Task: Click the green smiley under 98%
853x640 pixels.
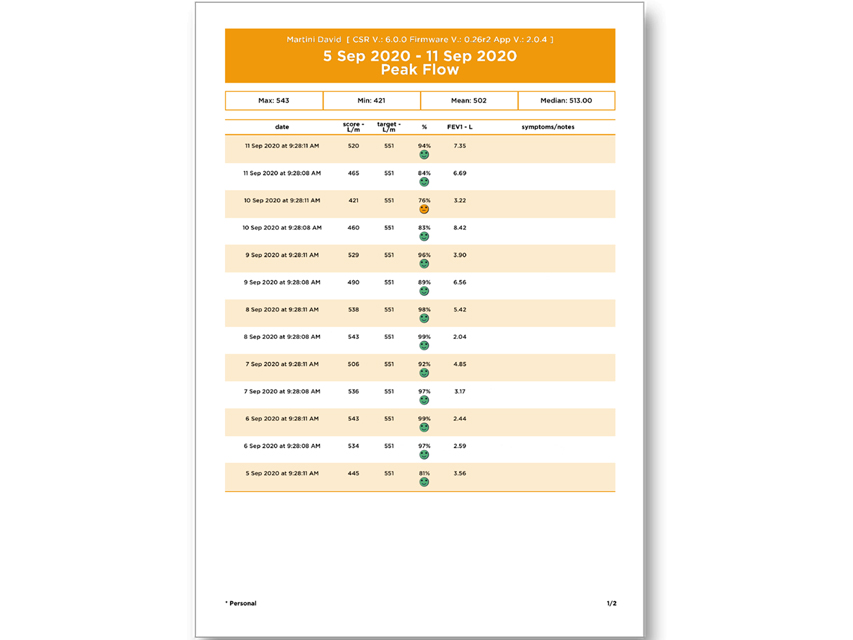Action: (424, 318)
